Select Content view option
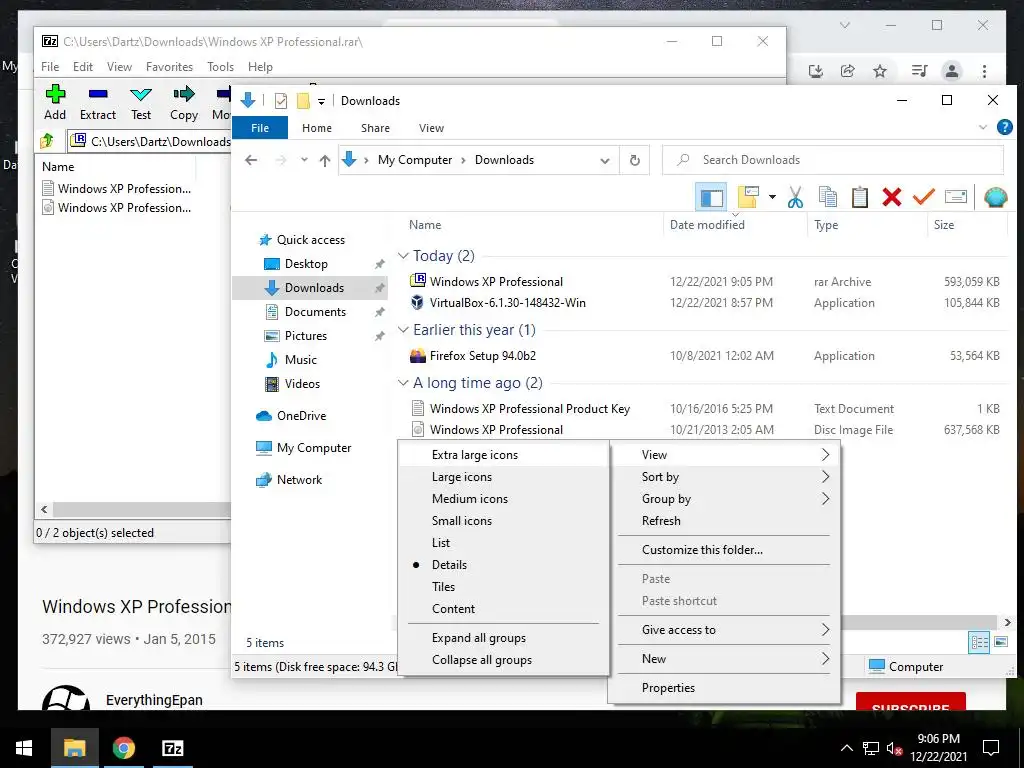The image size is (1024, 768). pyautogui.click(x=504, y=609)
